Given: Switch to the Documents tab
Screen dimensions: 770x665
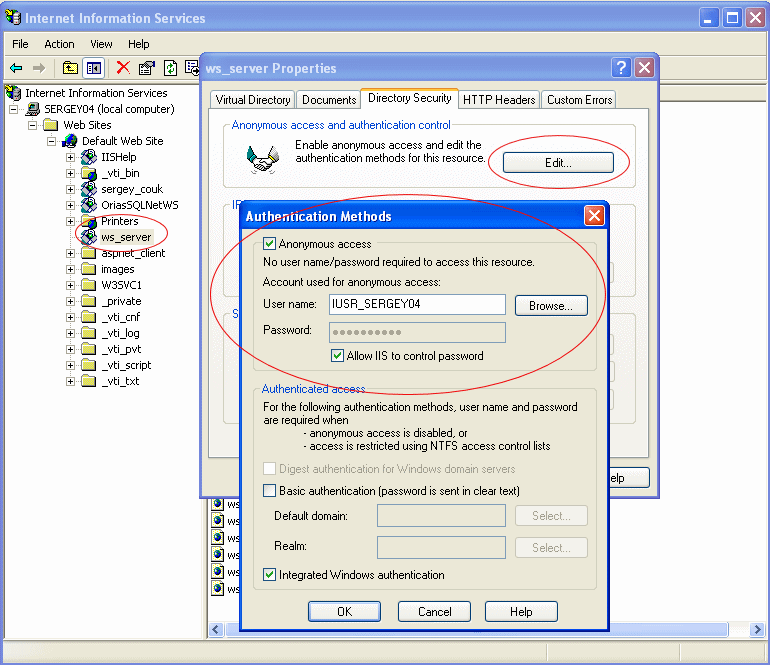Looking at the screenshot, I should [x=329, y=100].
